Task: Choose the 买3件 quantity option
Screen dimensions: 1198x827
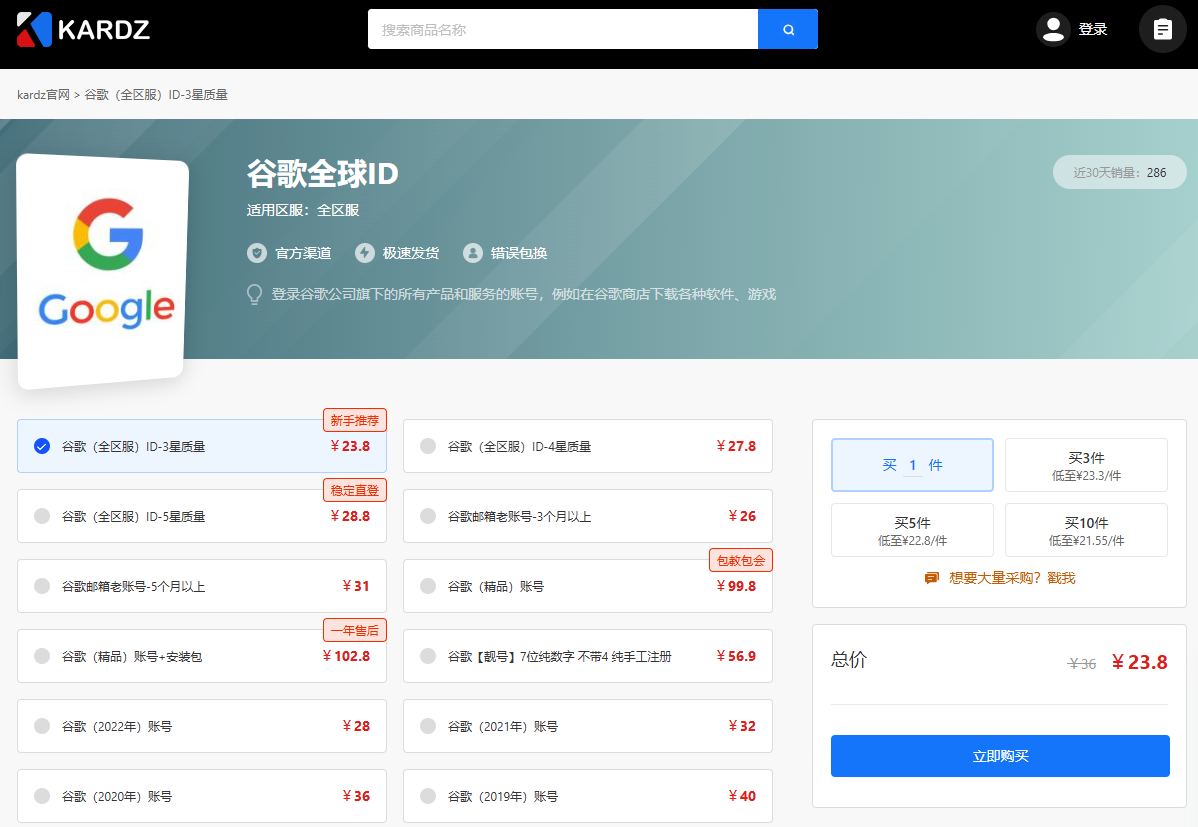Action: click(1086, 465)
